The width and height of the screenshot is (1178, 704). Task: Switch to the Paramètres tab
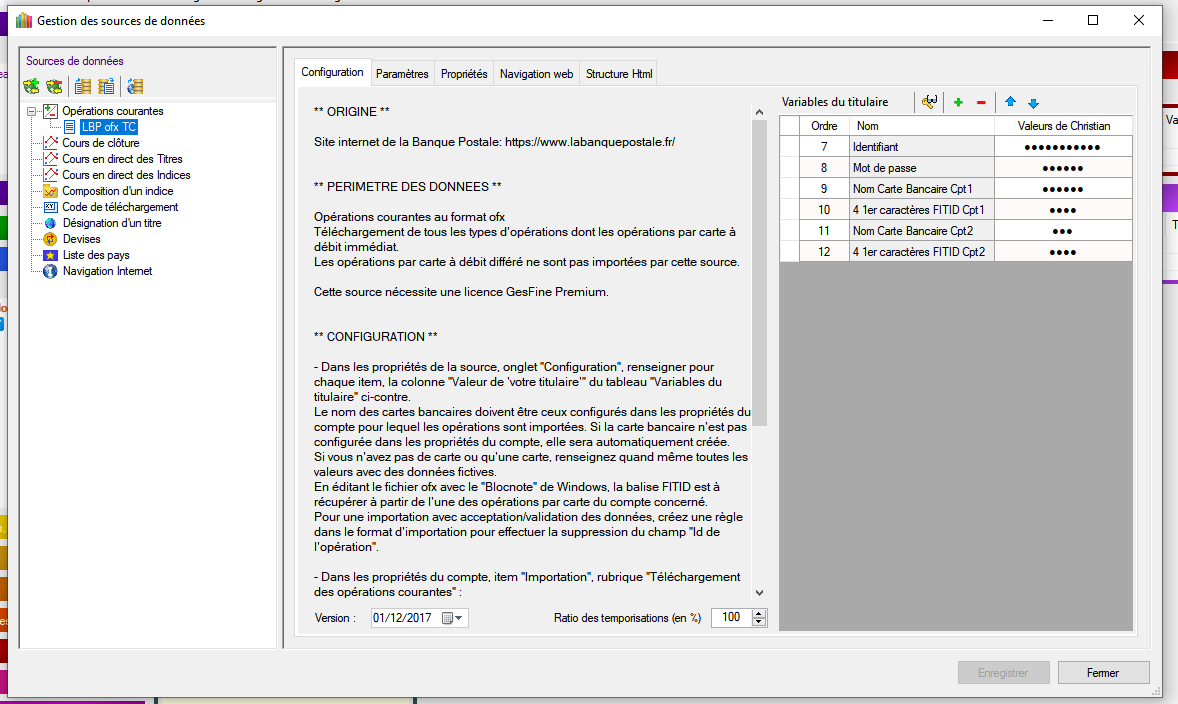402,74
